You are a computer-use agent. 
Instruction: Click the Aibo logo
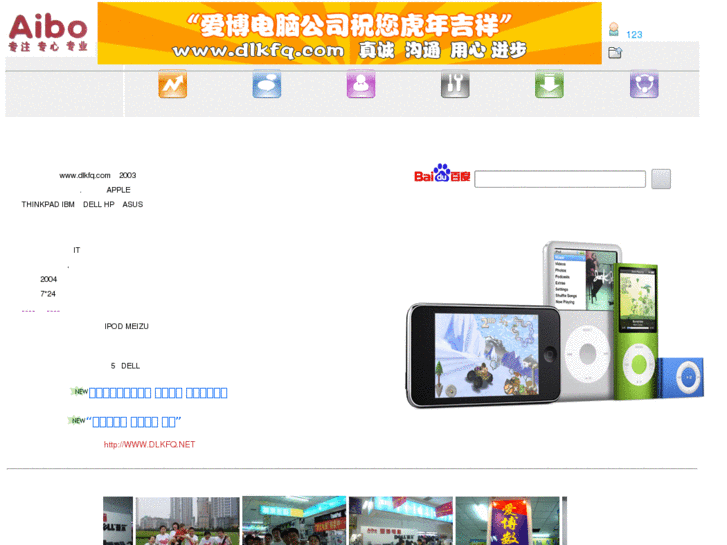click(x=48, y=32)
